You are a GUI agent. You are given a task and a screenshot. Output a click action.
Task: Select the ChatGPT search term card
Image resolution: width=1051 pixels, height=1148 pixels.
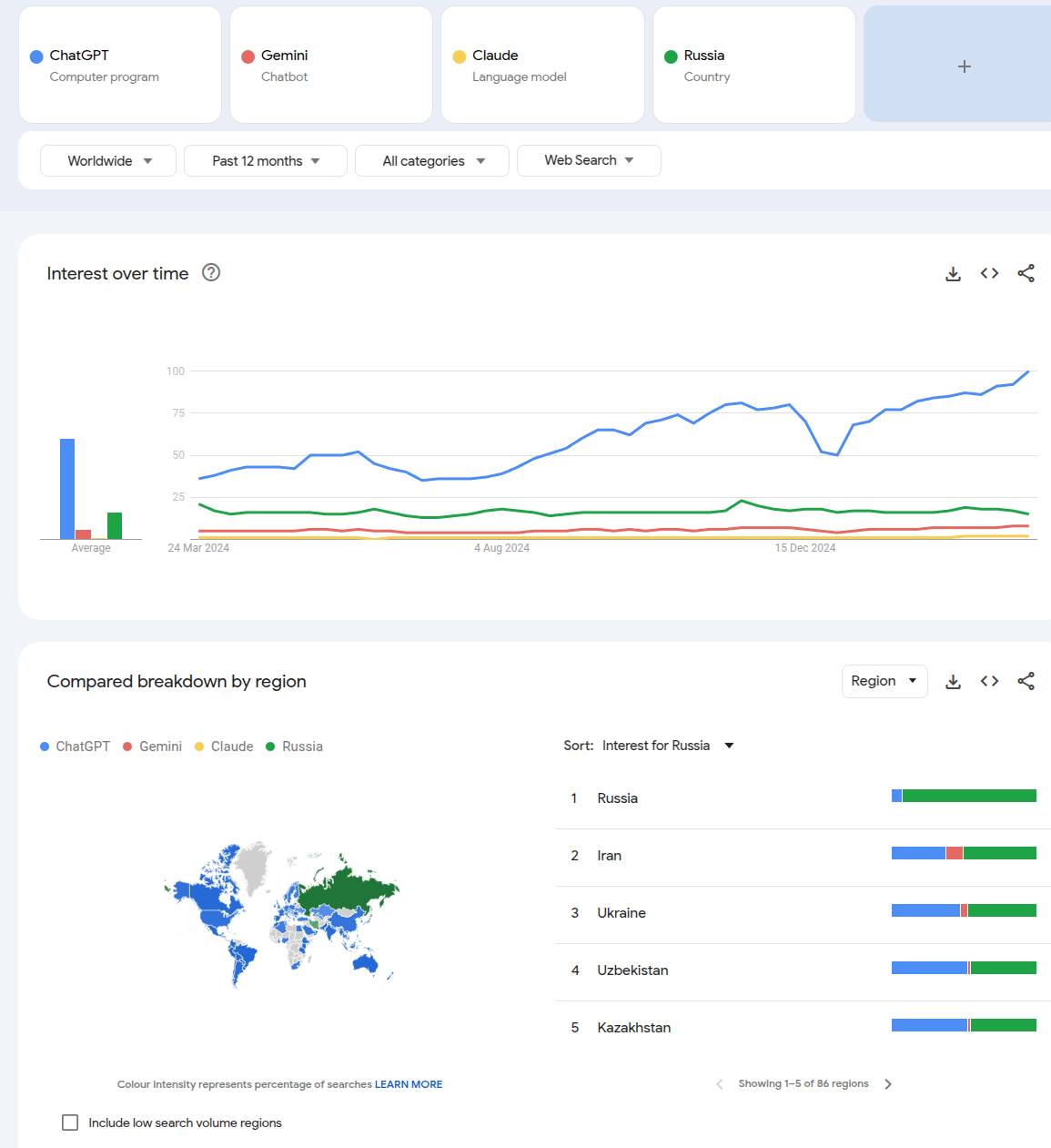[x=120, y=66]
